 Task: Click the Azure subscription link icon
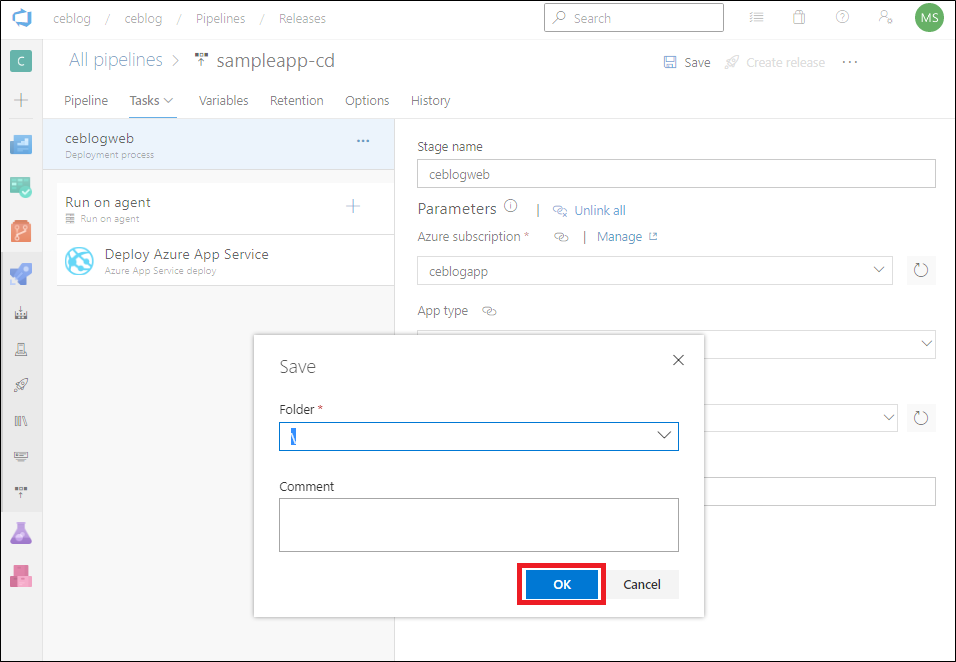pos(561,237)
